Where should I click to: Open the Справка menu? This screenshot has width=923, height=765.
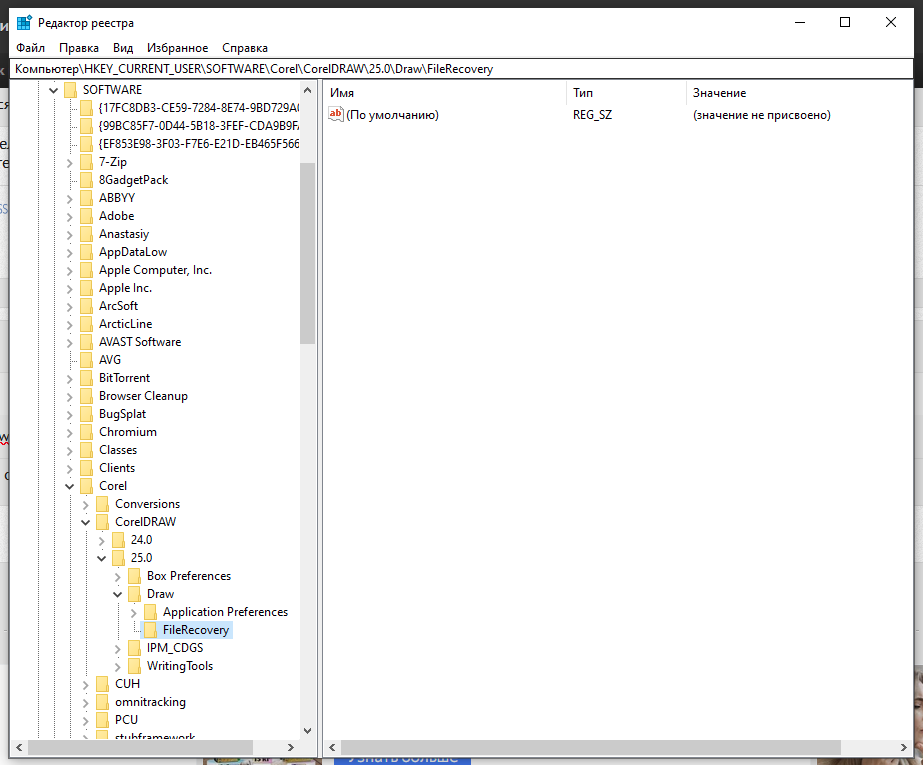[245, 48]
